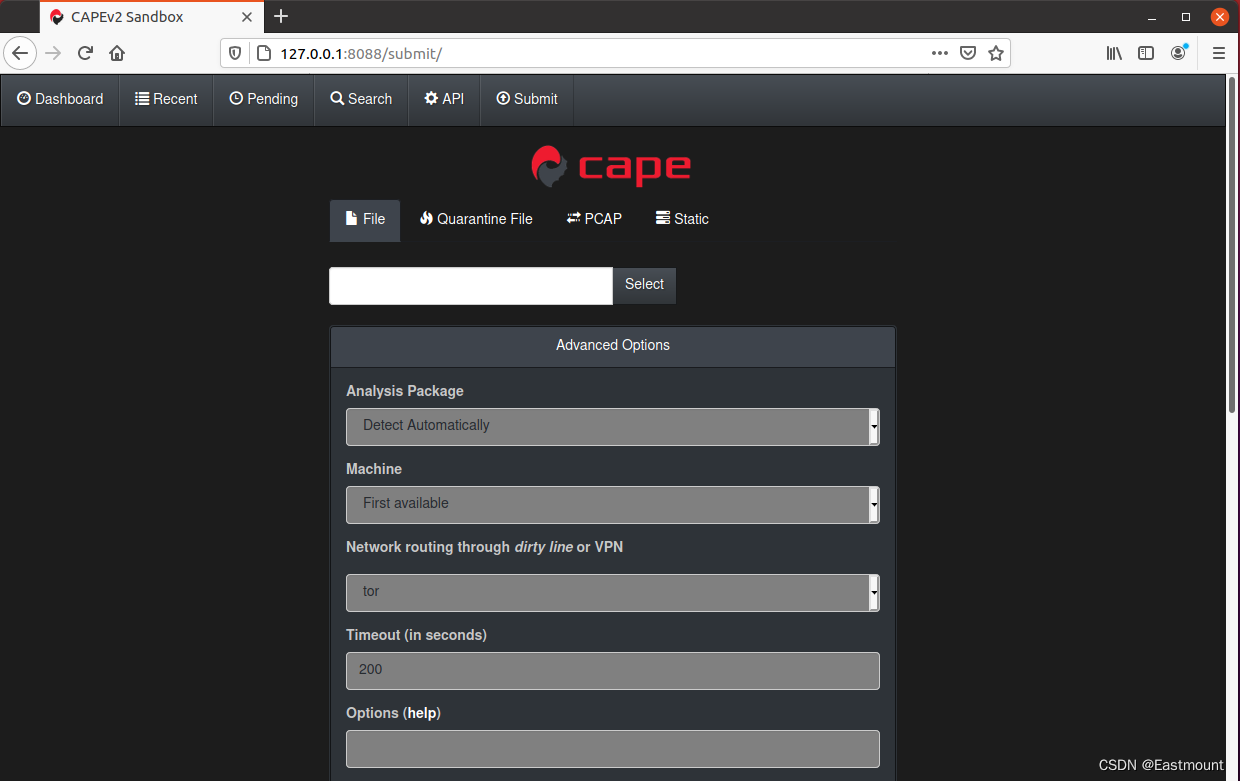The height and width of the screenshot is (781, 1240).
Task: Open the Recent analyses page
Action: [x=167, y=99]
